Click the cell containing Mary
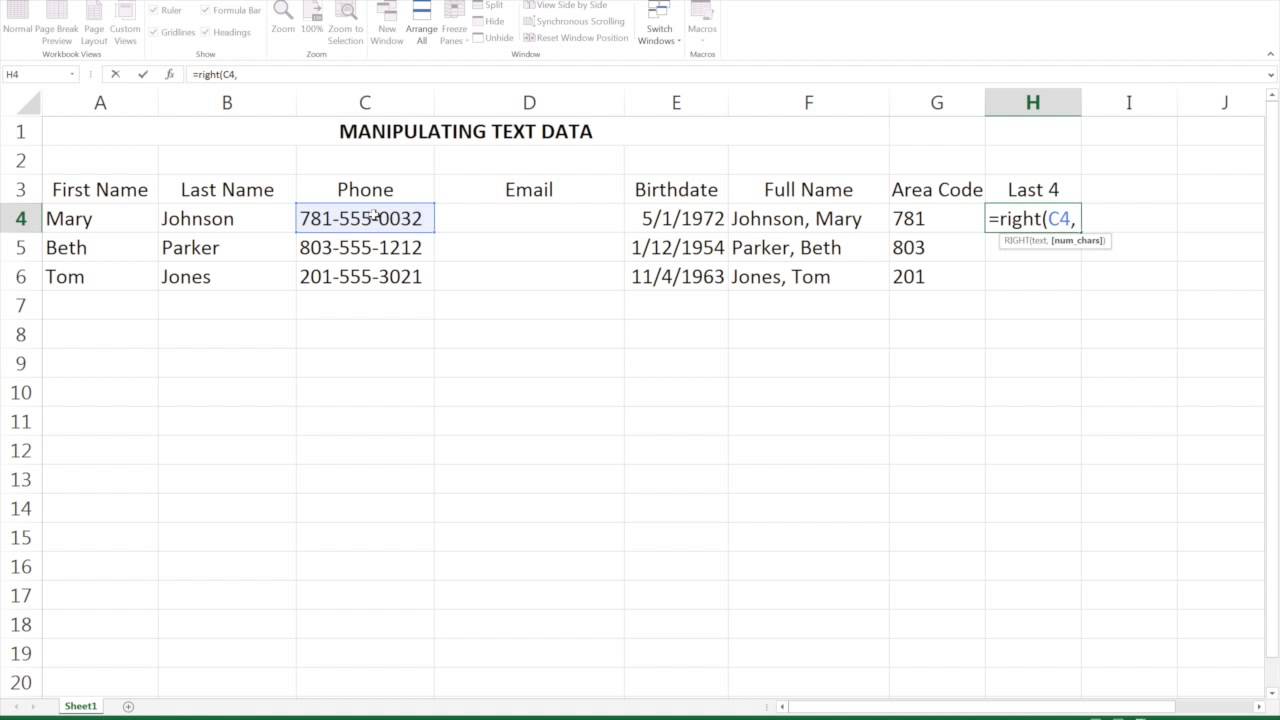This screenshot has height=720, width=1280. (x=100, y=218)
